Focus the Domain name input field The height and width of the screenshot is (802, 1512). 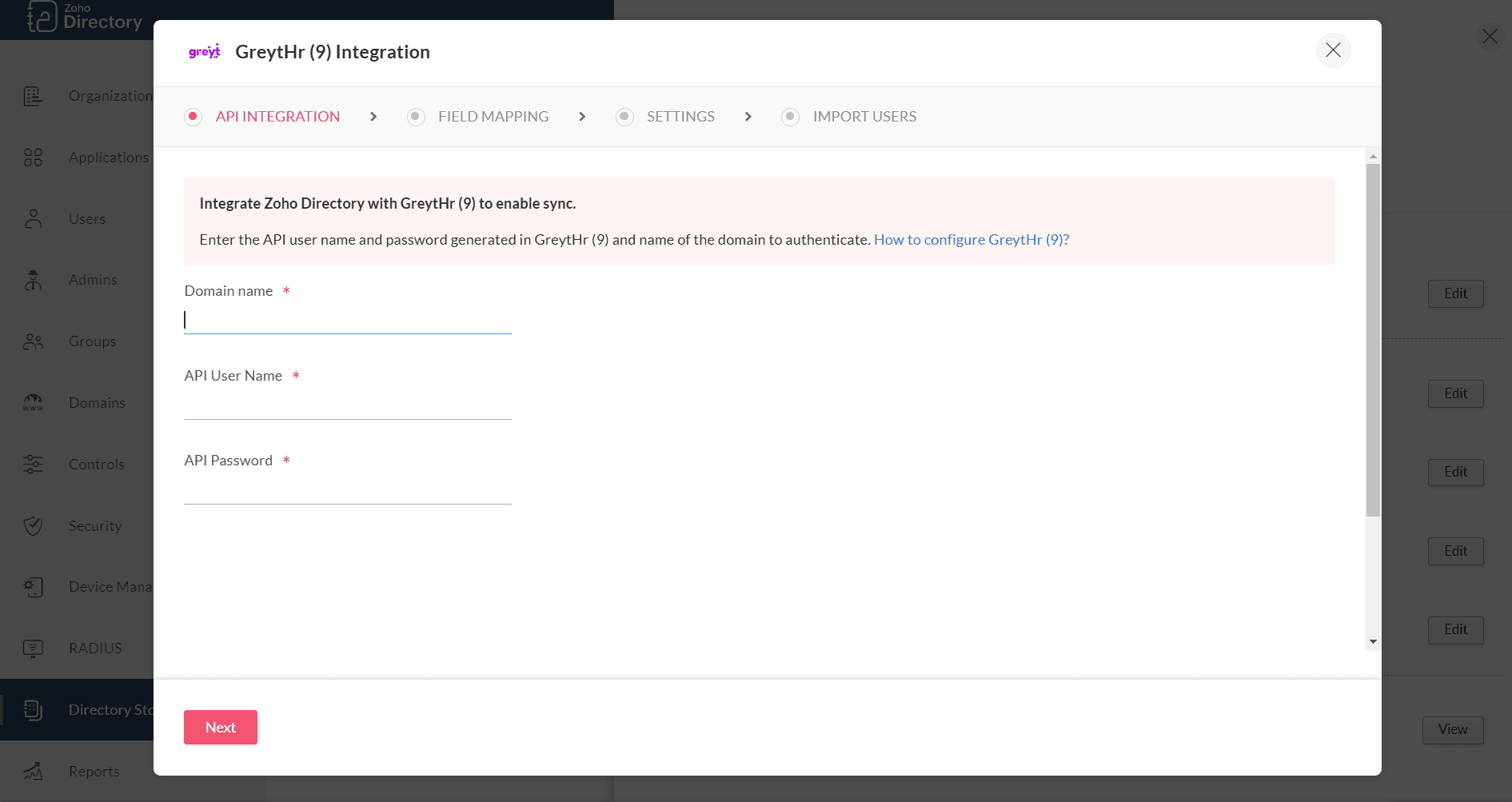(x=348, y=320)
